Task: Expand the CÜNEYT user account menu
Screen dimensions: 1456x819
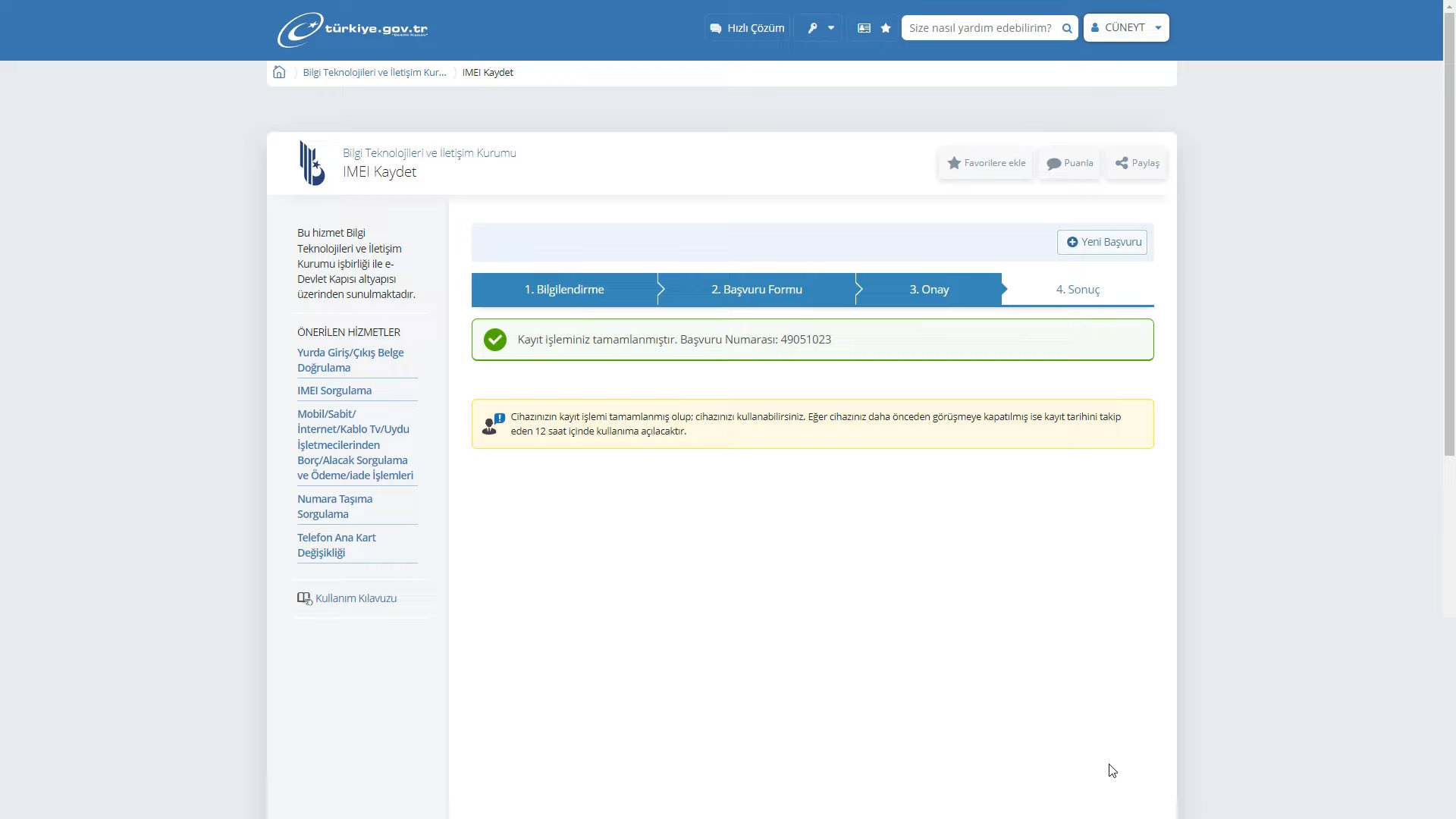Action: point(1126,28)
